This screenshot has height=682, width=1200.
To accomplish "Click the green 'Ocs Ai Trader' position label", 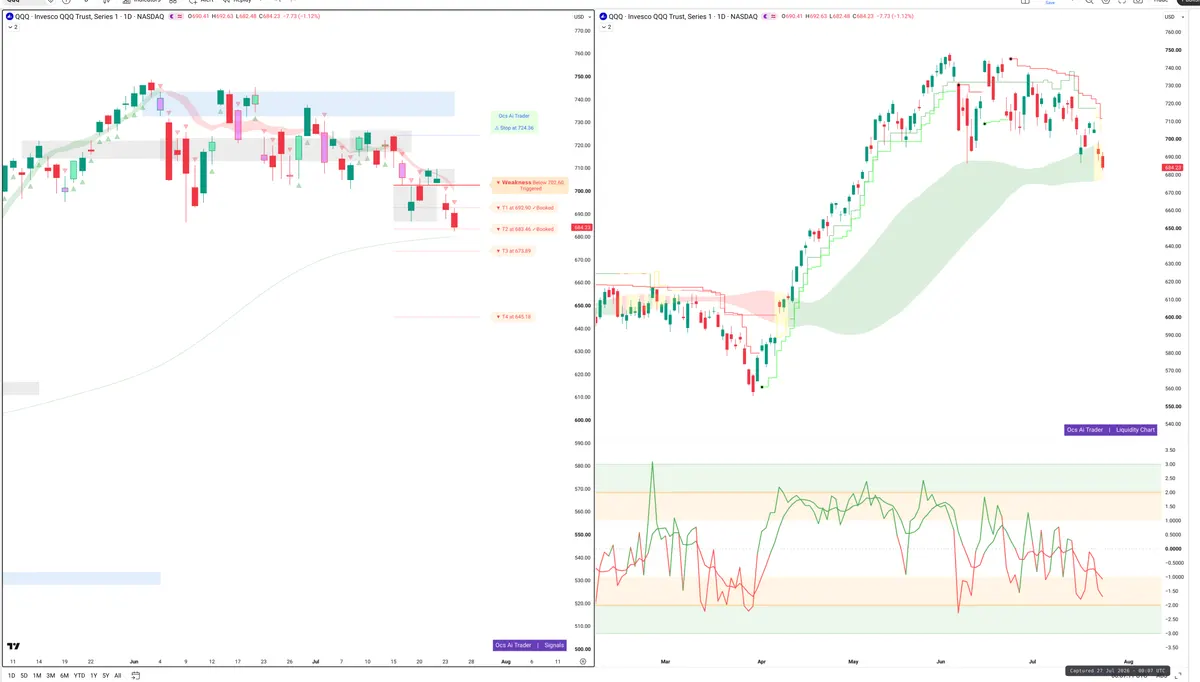I will (514, 116).
